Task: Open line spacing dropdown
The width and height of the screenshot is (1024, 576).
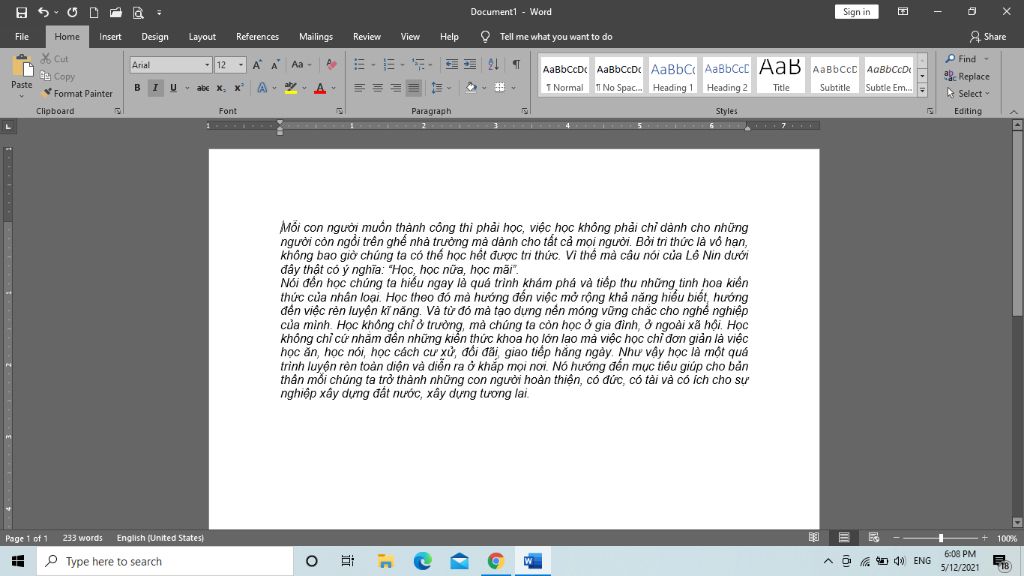Action: pos(441,88)
